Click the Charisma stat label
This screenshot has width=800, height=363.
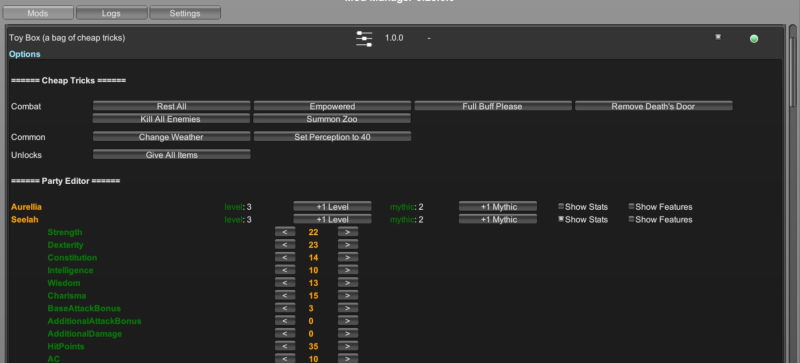click(x=67, y=296)
